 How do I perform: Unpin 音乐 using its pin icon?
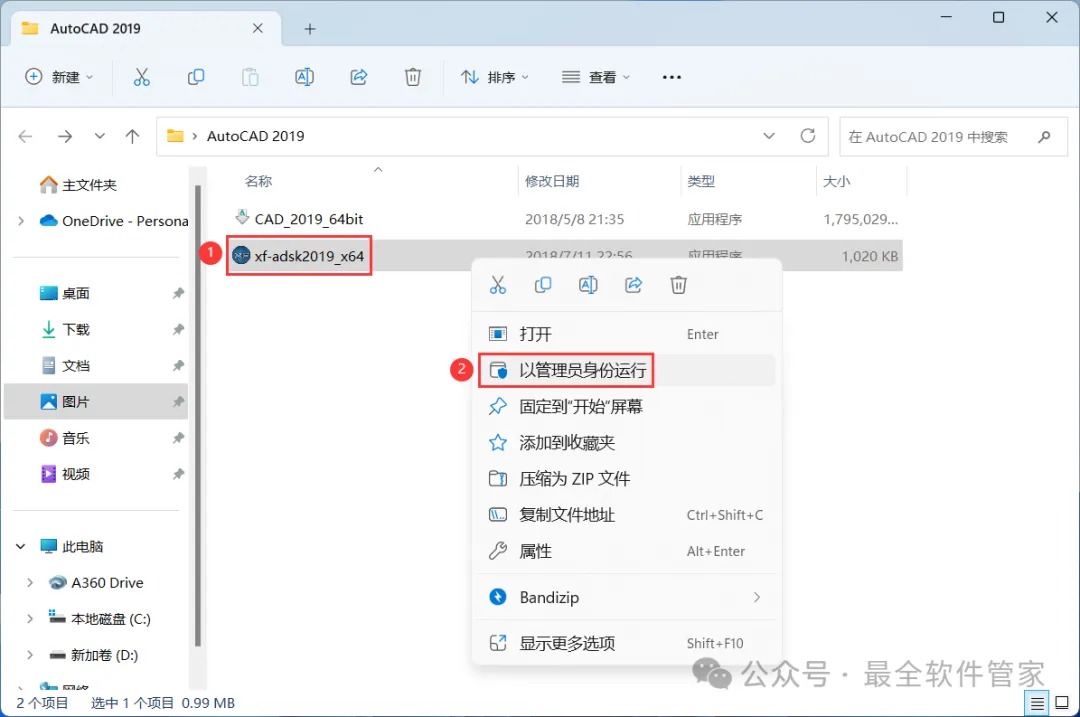[178, 438]
